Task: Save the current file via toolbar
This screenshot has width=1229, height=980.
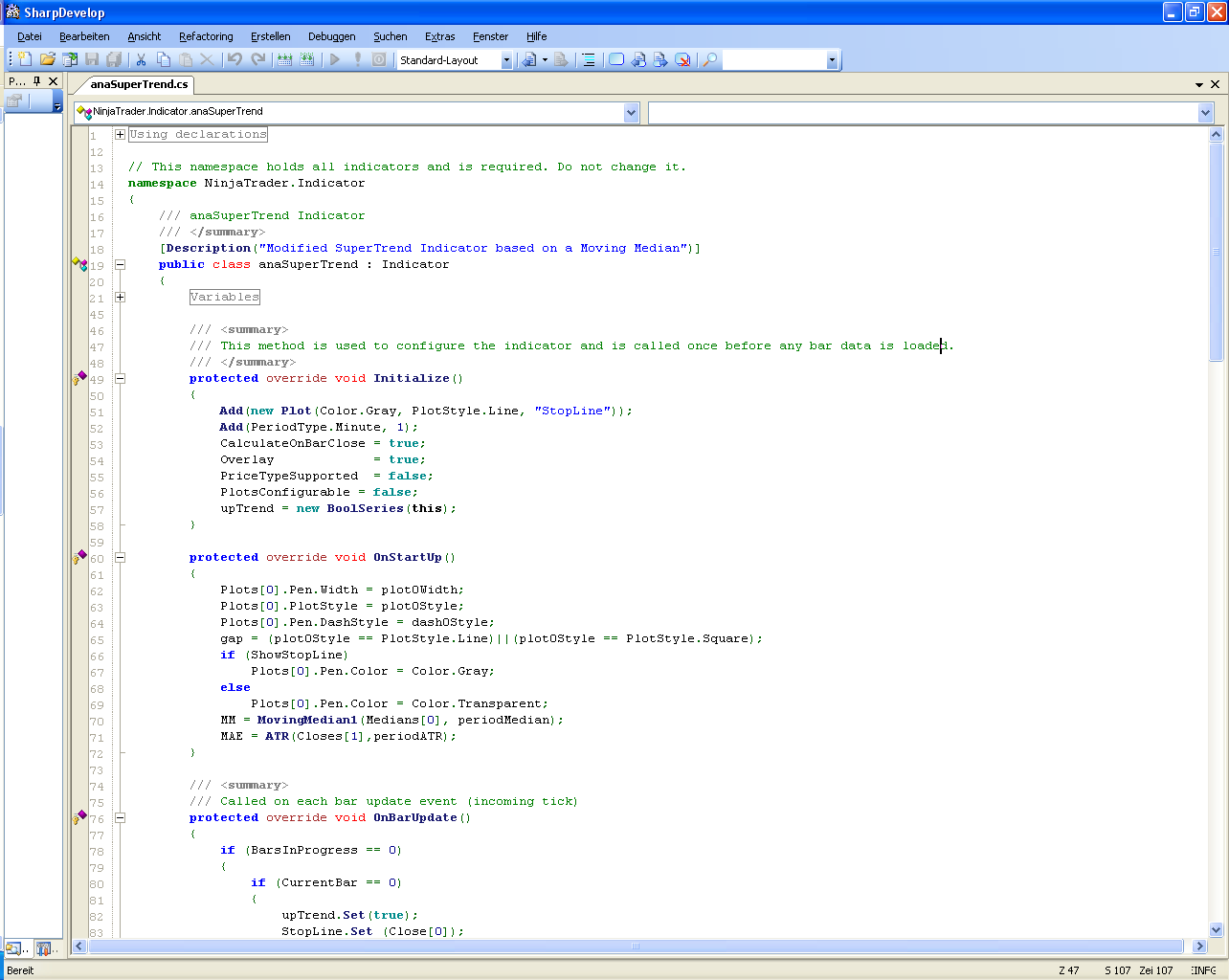Action: pyautogui.click(x=92, y=59)
